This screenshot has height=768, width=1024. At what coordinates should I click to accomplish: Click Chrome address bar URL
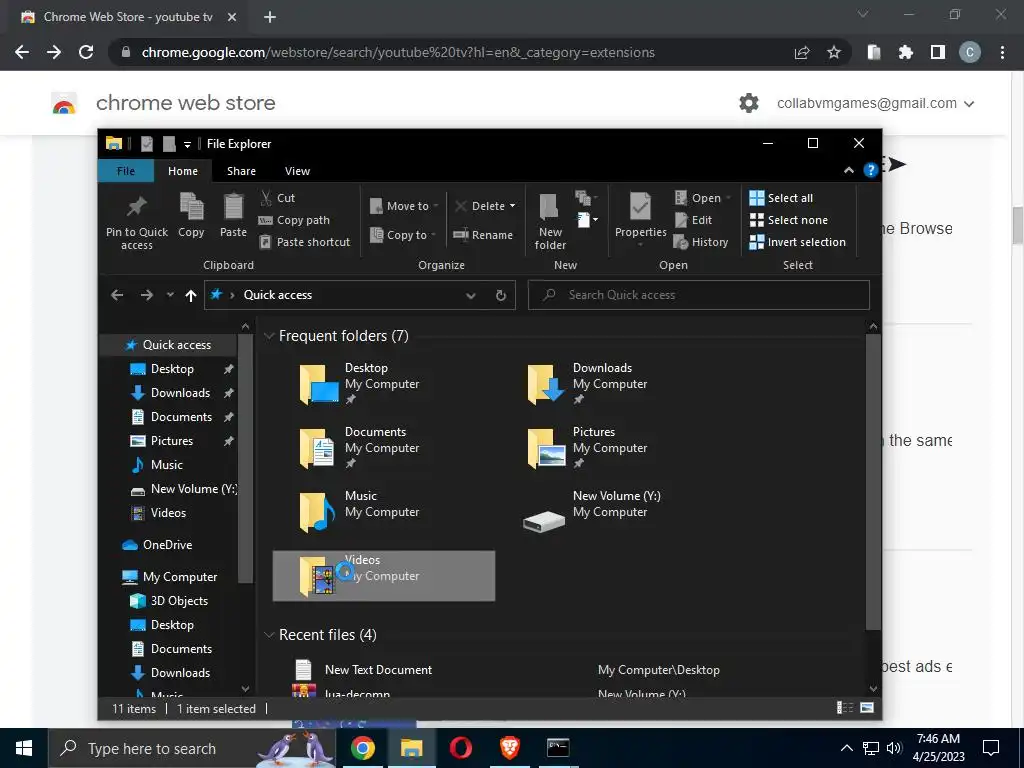pos(398,52)
